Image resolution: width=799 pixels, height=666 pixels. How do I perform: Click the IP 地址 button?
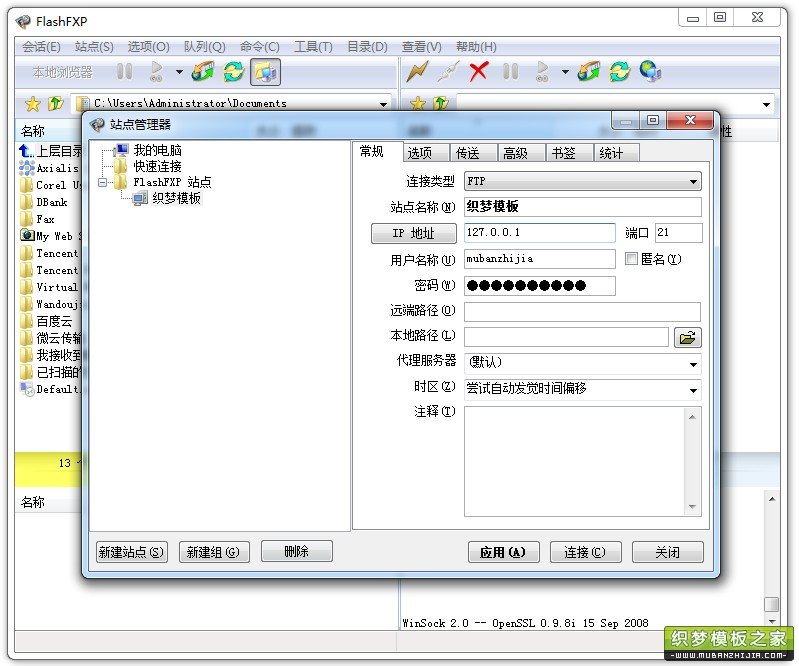[x=413, y=233]
